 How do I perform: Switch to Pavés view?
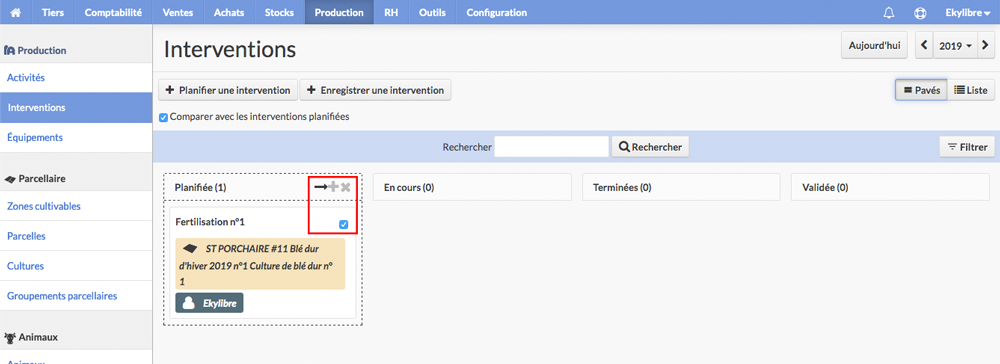point(922,91)
